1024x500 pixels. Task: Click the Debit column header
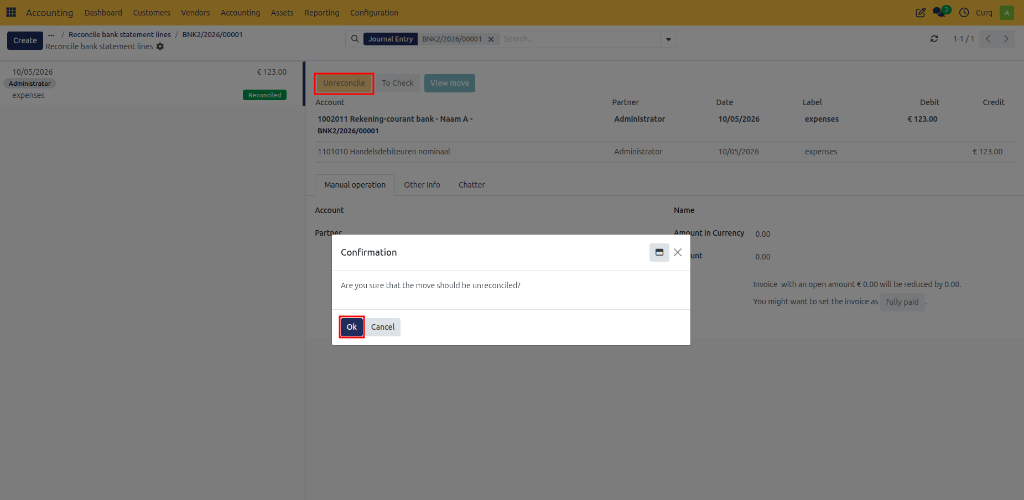point(927,102)
